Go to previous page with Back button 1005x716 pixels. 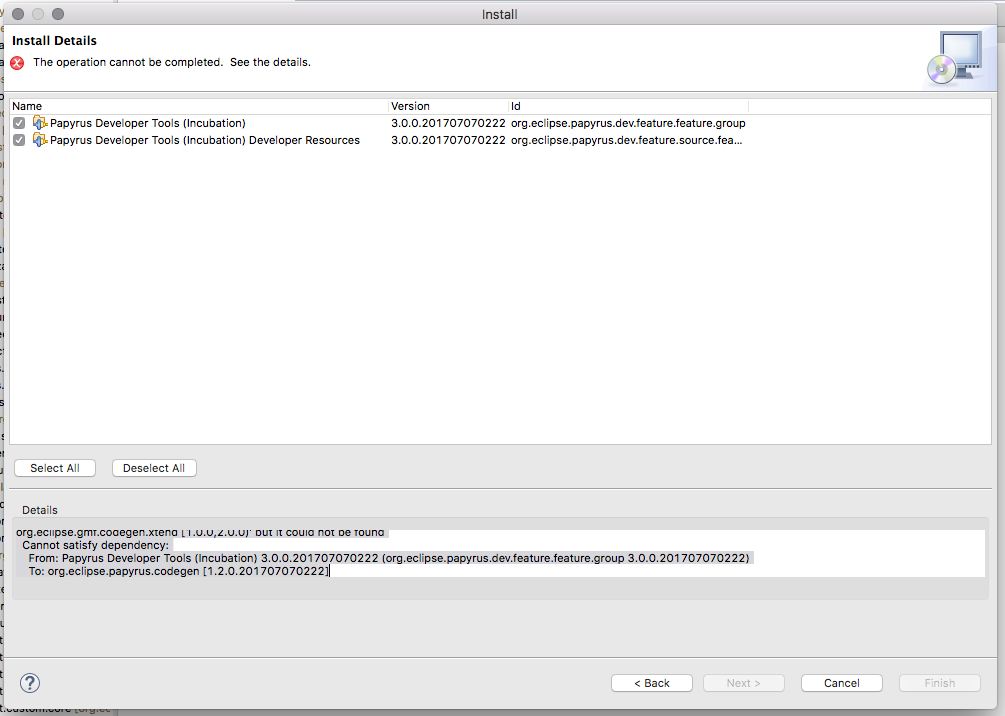click(652, 683)
